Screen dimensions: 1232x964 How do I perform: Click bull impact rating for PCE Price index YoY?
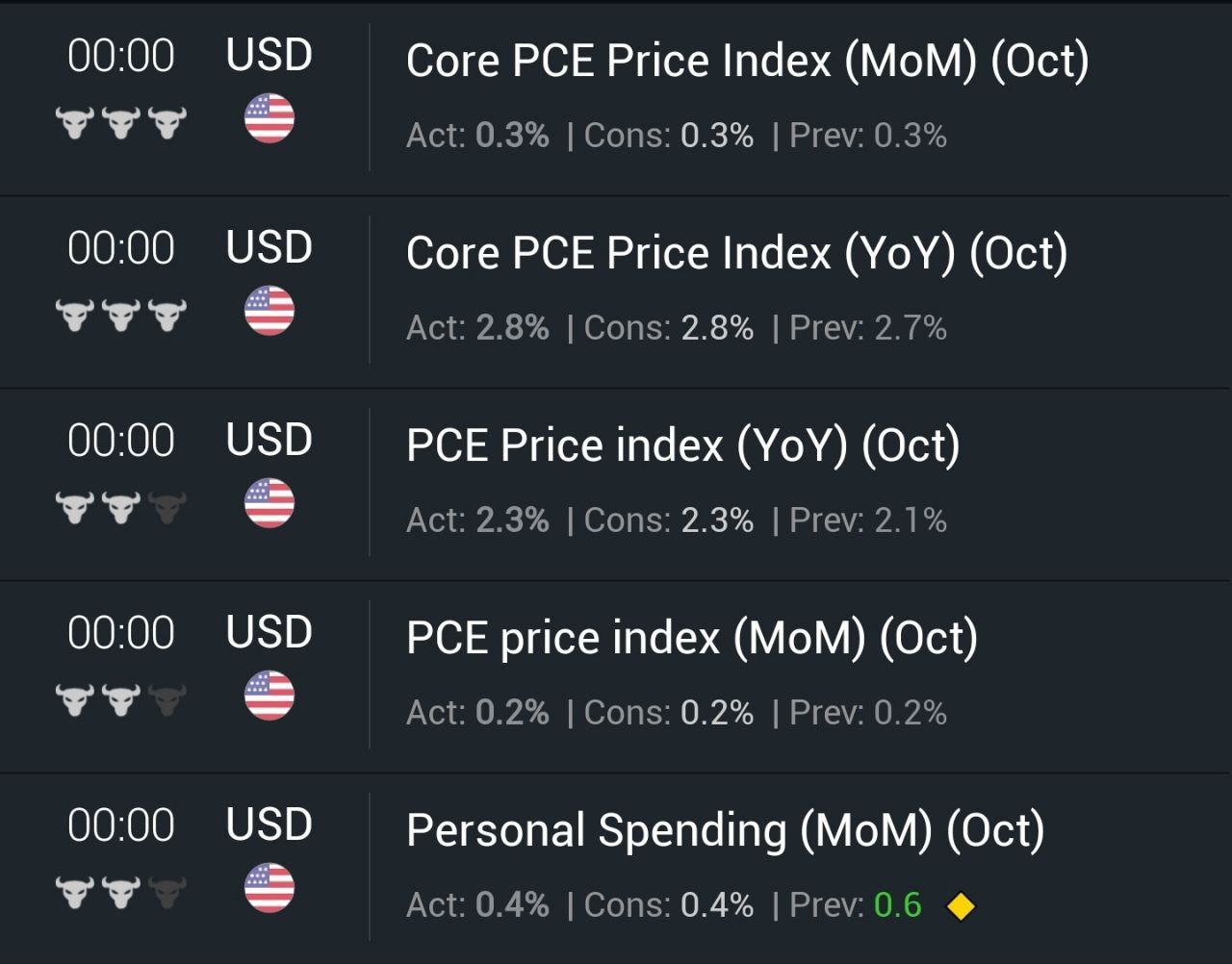click(121, 508)
